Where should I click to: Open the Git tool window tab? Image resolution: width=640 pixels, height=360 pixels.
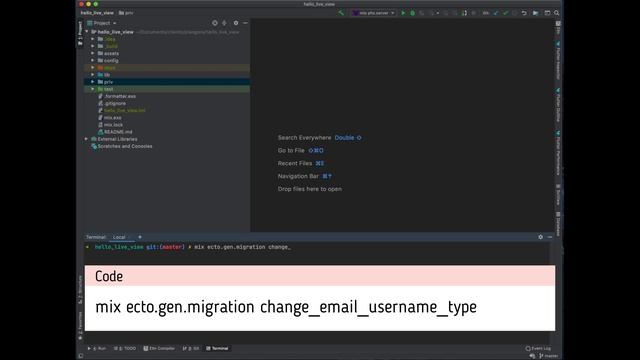pyautogui.click(x=191, y=349)
